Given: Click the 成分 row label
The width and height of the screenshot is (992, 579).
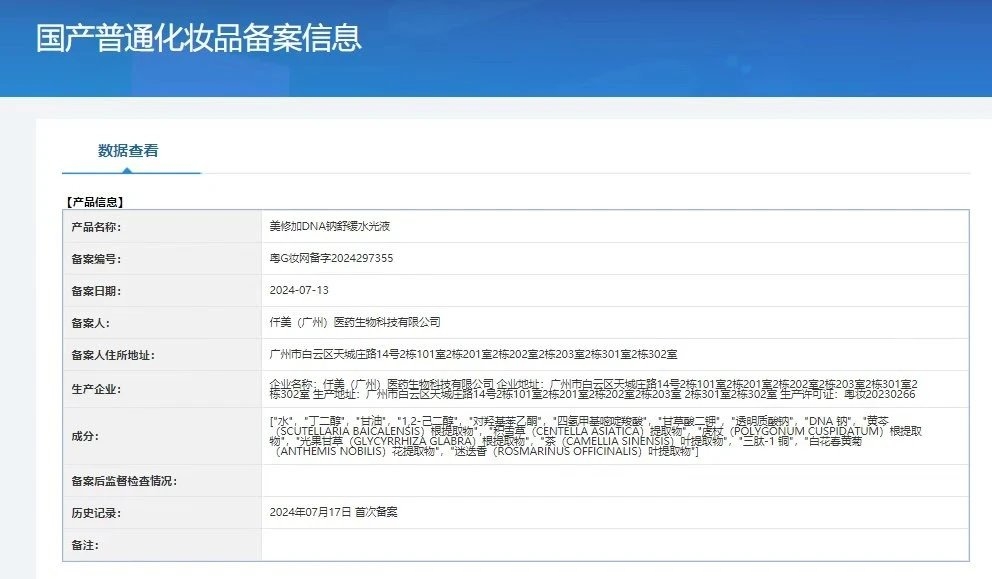Looking at the screenshot, I should coord(85,436).
